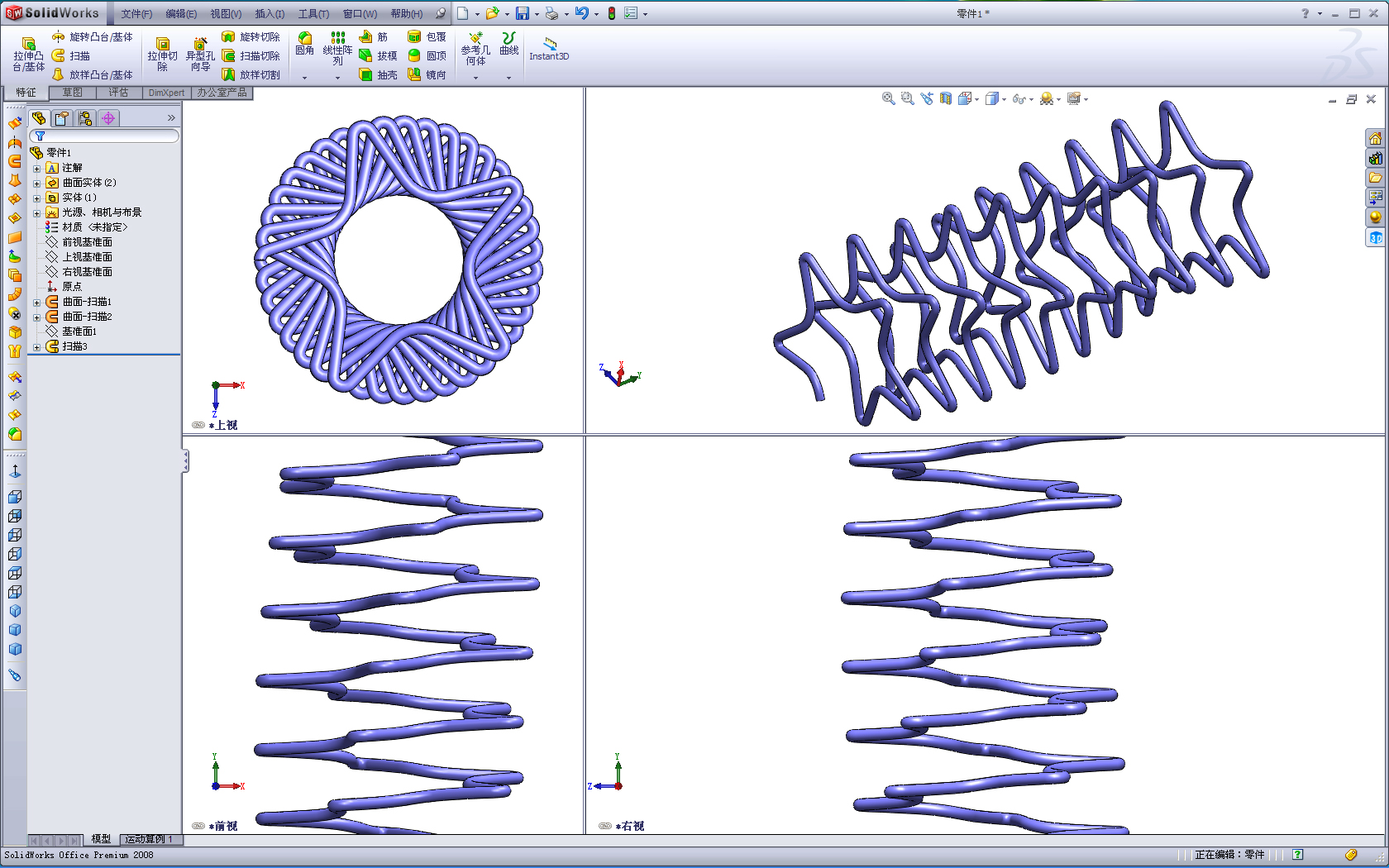Viewport: 1389px width, 868px height.
Task: Switch to the ConfigurationManager panel tab
Action: (x=85, y=118)
